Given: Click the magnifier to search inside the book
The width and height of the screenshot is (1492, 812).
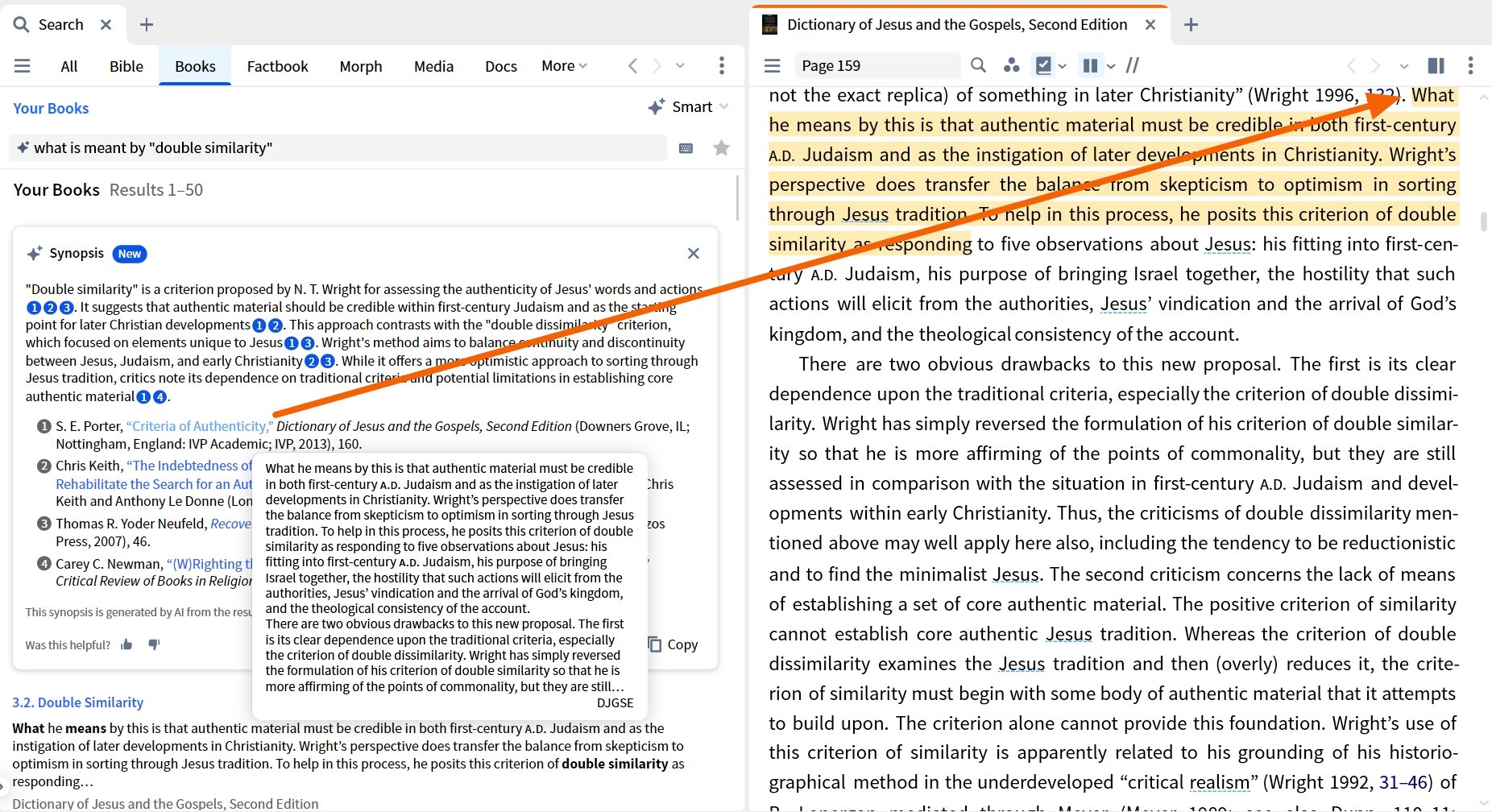Looking at the screenshot, I should point(978,65).
